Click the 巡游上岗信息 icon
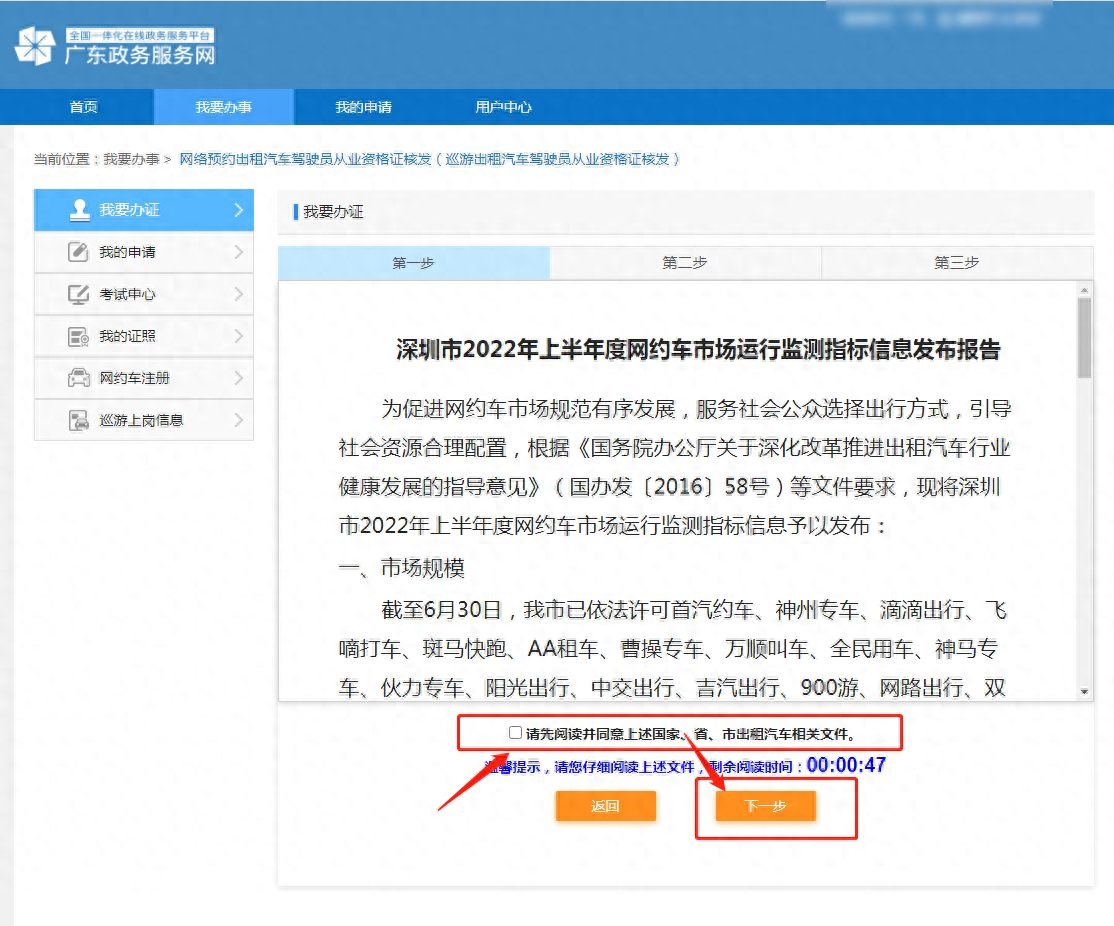 click(x=78, y=420)
